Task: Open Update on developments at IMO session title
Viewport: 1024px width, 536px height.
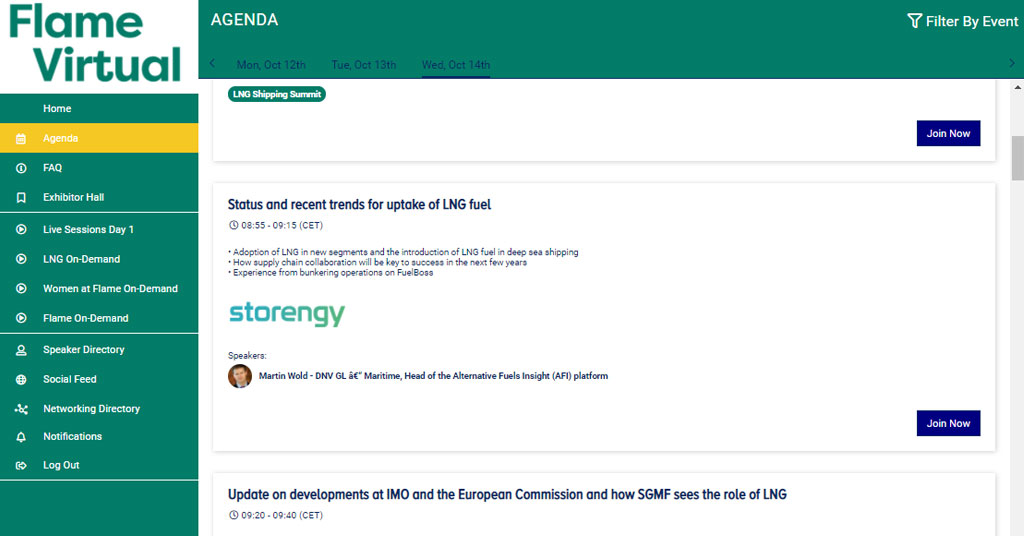Action: click(x=507, y=494)
